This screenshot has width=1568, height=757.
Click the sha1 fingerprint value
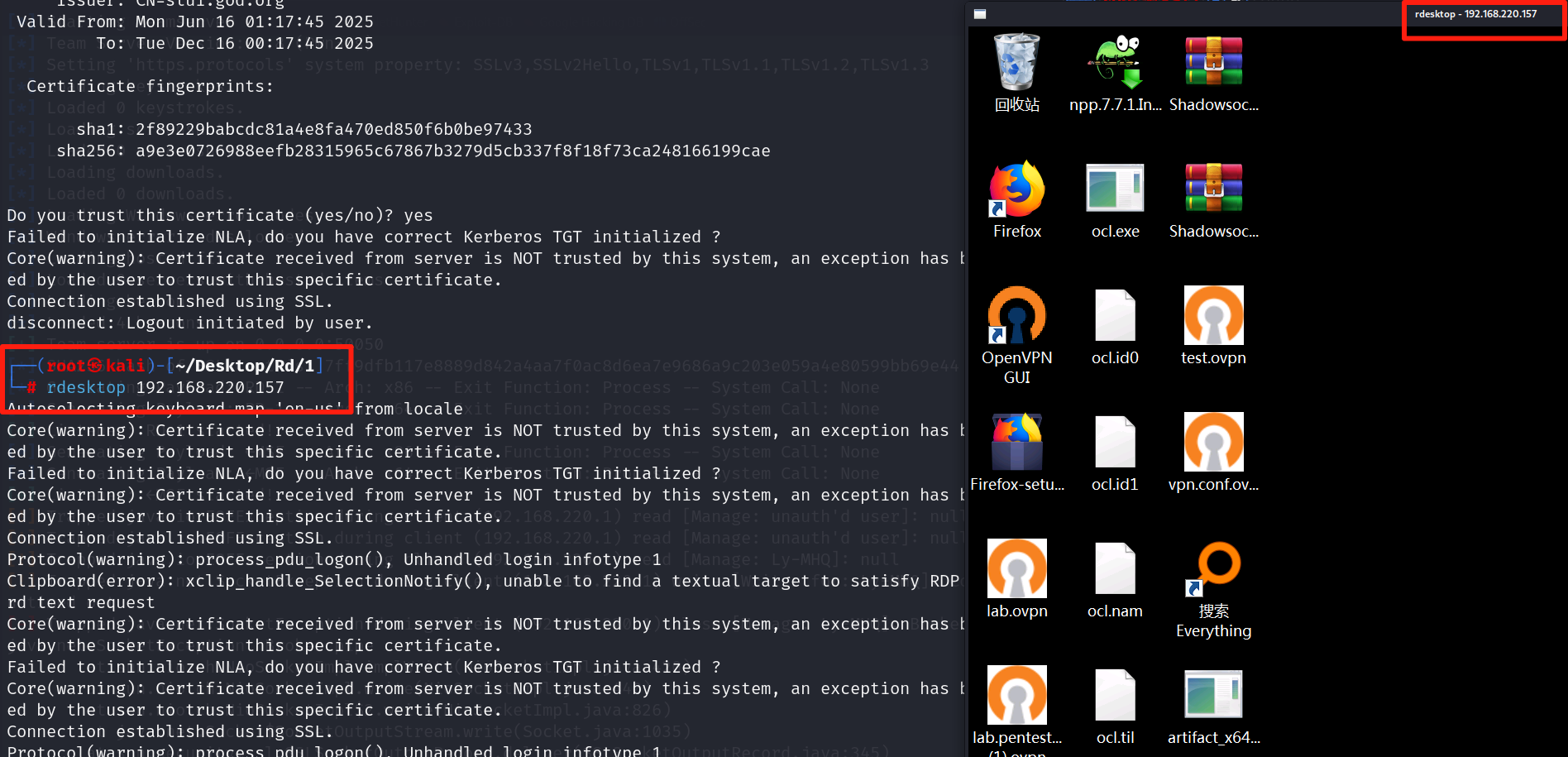point(333,130)
